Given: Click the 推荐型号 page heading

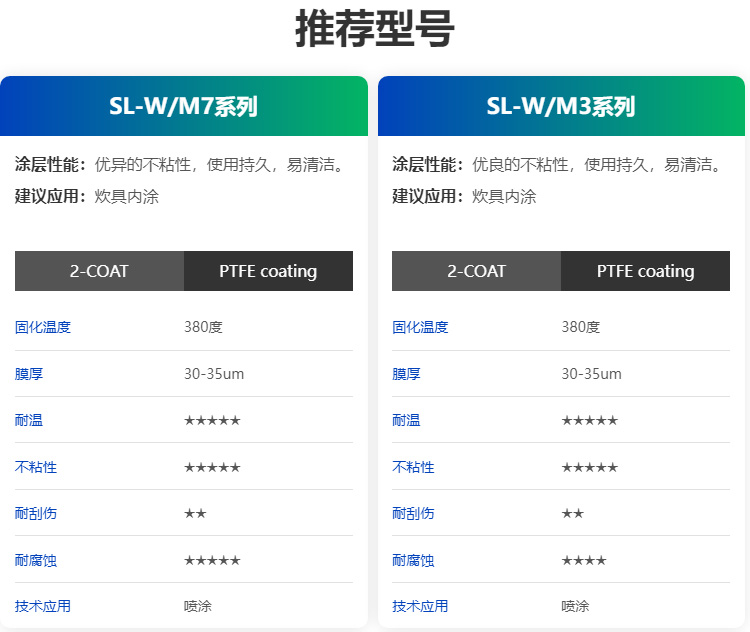Looking at the screenshot, I should (x=375, y=29).
